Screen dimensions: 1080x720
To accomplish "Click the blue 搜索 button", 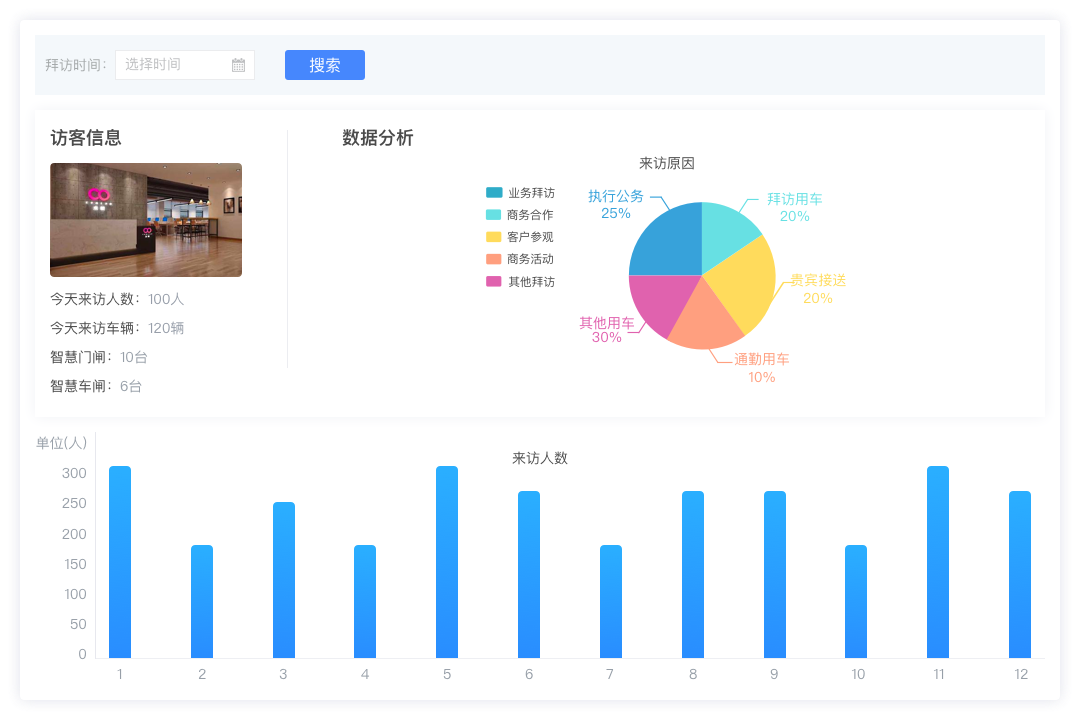I will point(324,65).
